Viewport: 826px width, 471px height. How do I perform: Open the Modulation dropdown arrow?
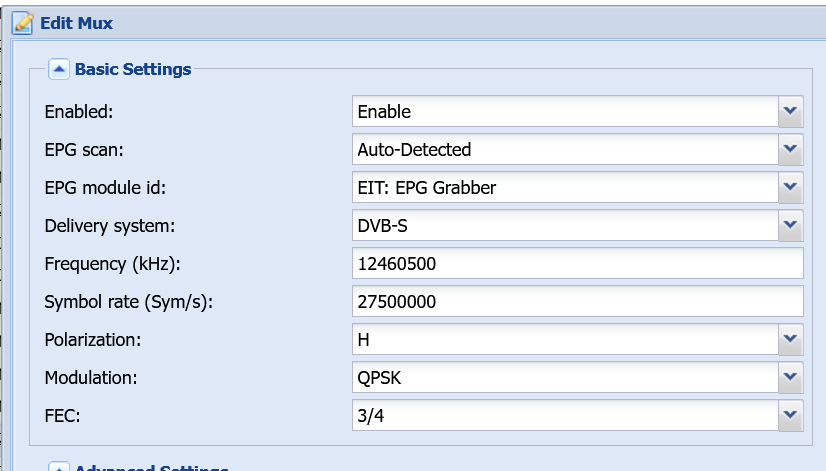pyautogui.click(x=790, y=377)
